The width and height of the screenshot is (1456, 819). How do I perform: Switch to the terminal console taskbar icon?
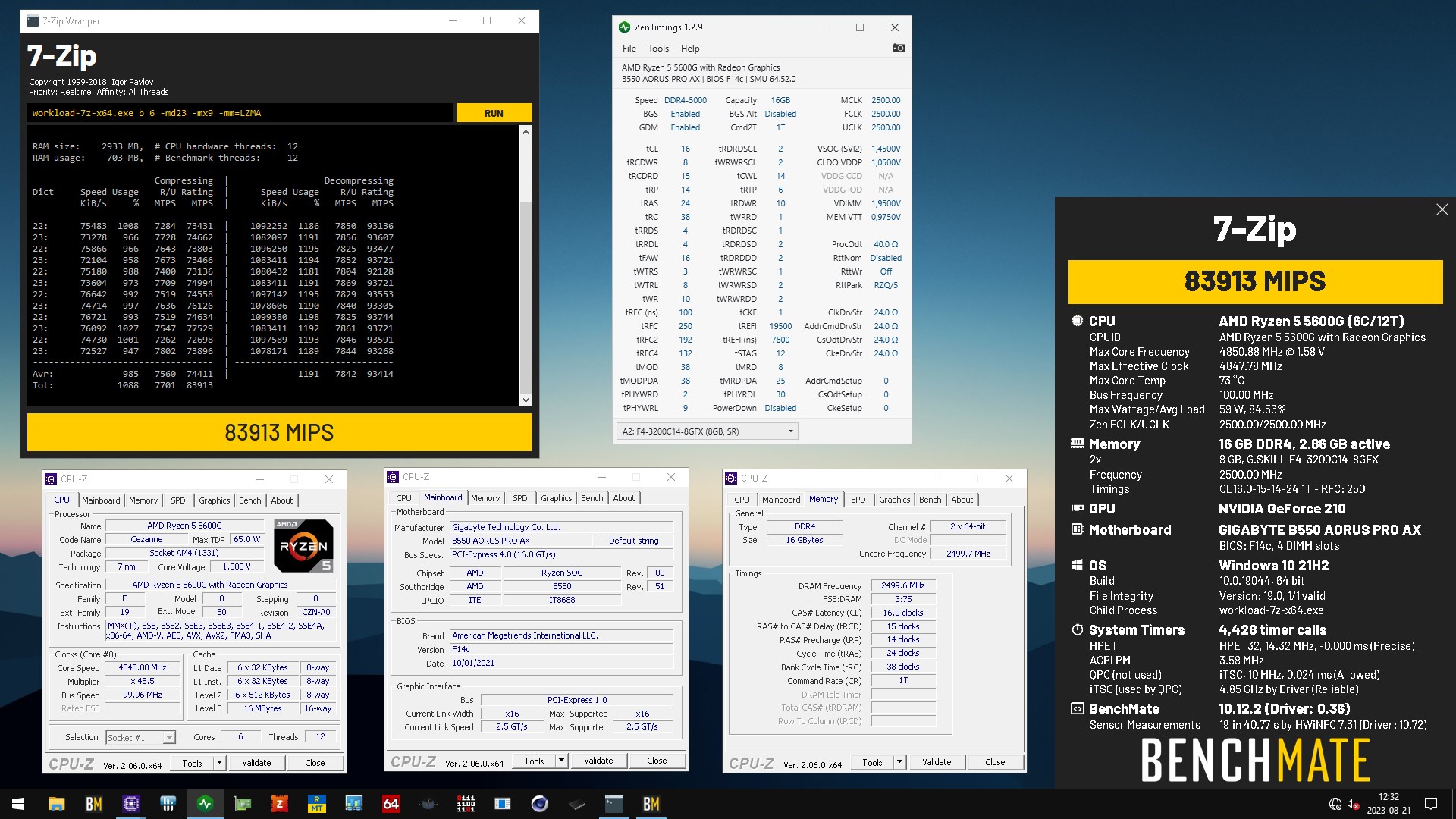click(613, 804)
